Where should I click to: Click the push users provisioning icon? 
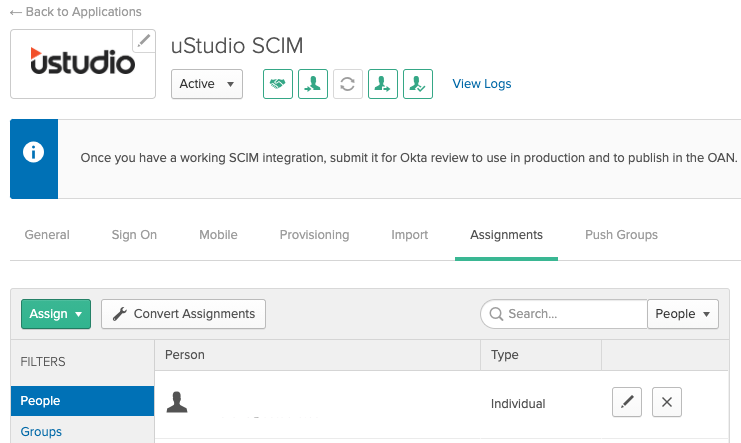pyautogui.click(x=383, y=84)
